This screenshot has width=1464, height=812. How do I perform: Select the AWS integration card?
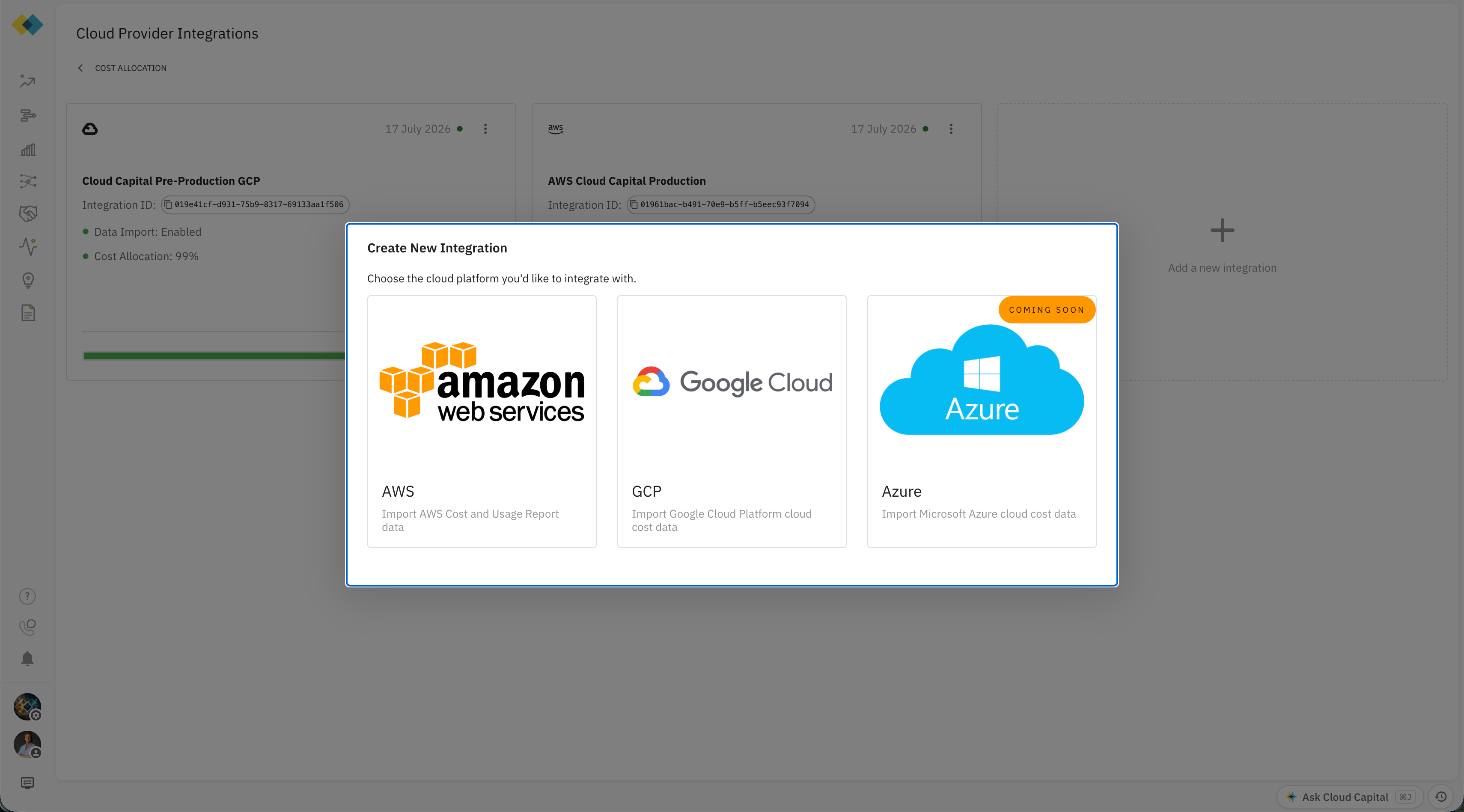click(482, 421)
